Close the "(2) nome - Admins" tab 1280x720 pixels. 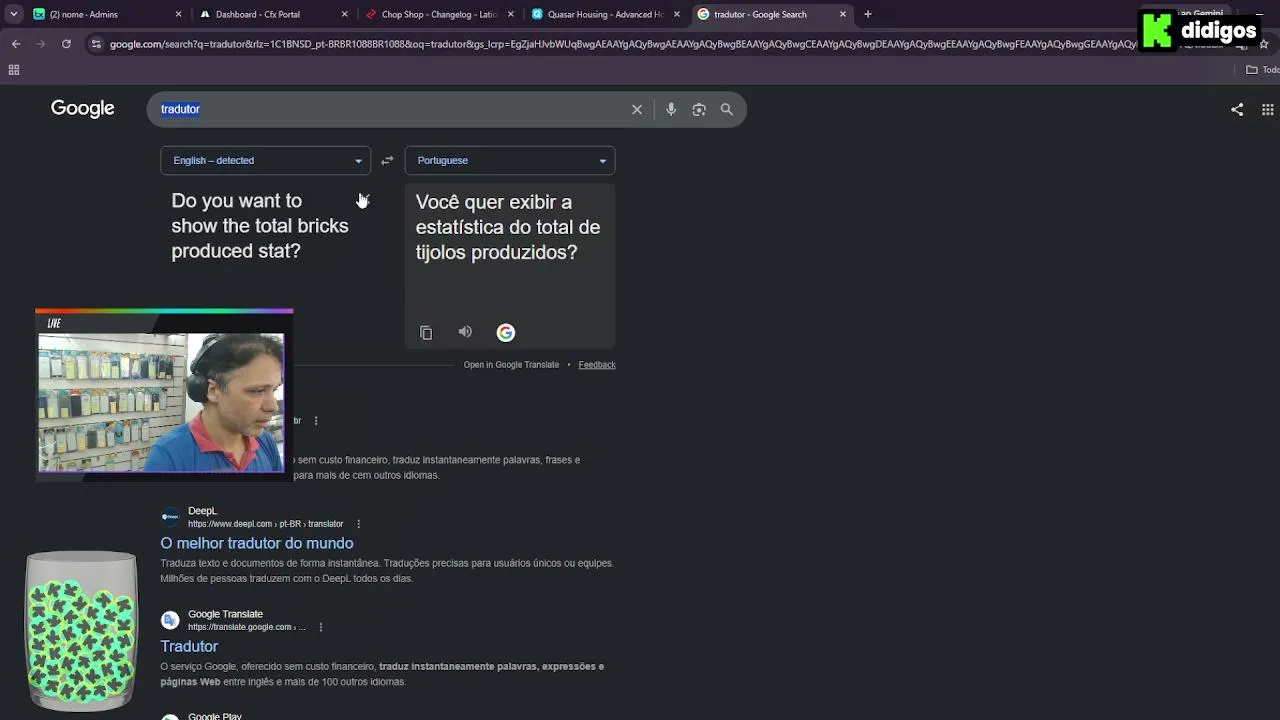[179, 14]
